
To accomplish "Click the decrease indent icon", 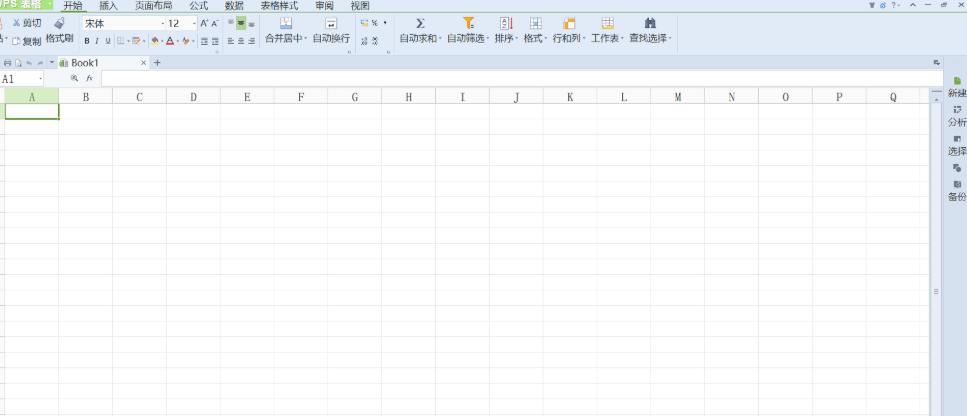I will click(204, 41).
